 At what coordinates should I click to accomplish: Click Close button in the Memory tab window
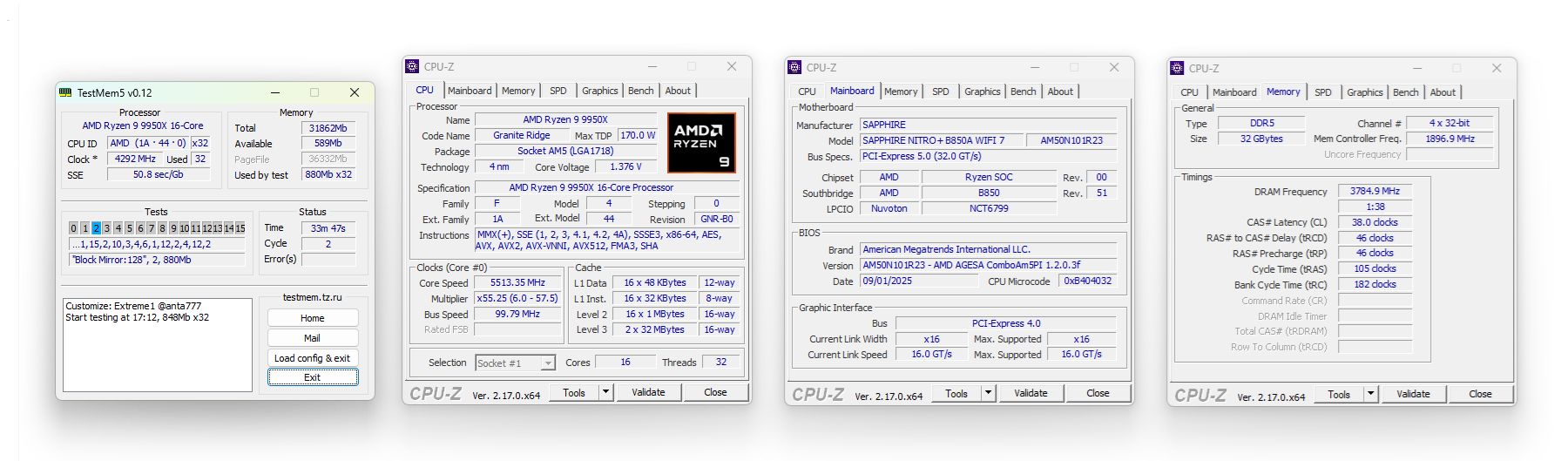pos(1480,394)
